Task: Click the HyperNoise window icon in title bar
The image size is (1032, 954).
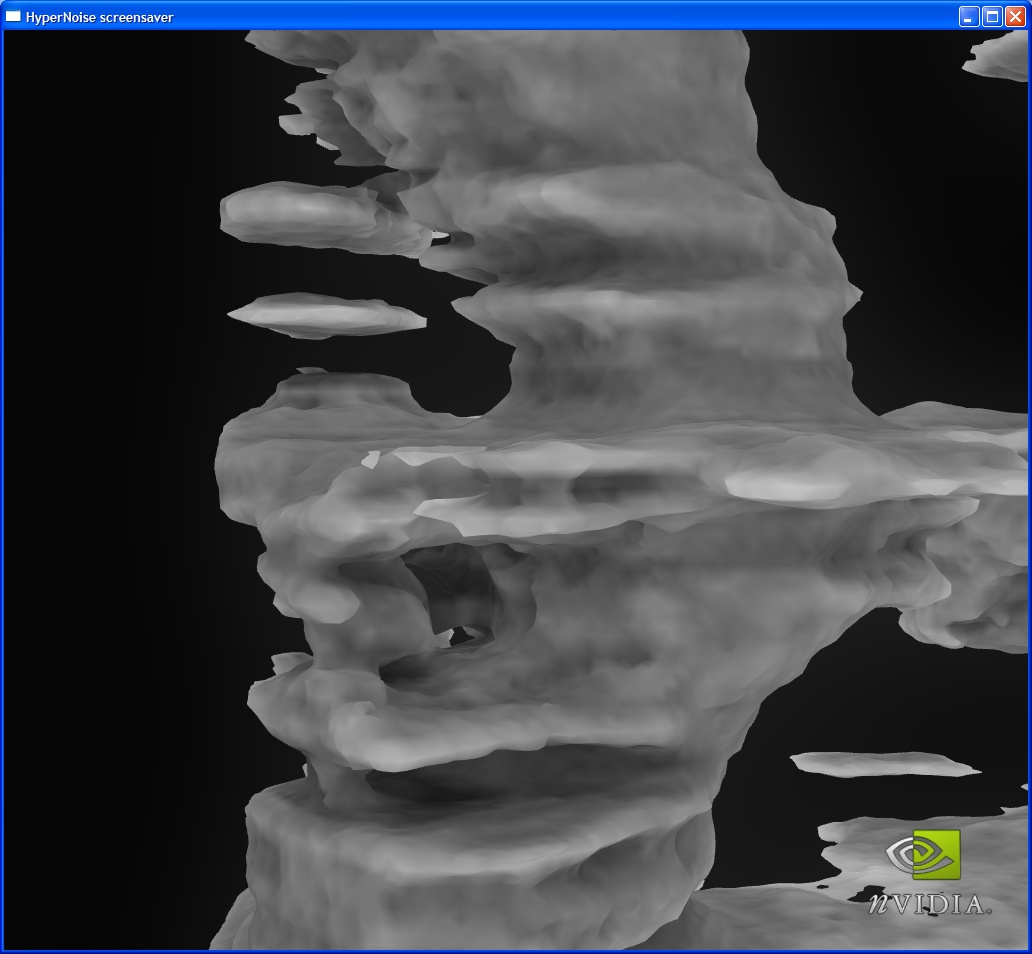Action: coord(14,16)
